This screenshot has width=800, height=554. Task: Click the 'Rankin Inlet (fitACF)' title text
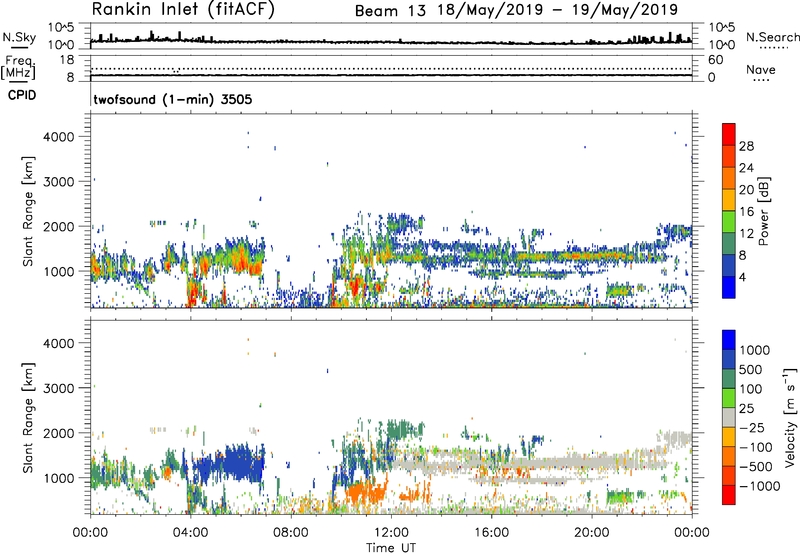tap(183, 10)
